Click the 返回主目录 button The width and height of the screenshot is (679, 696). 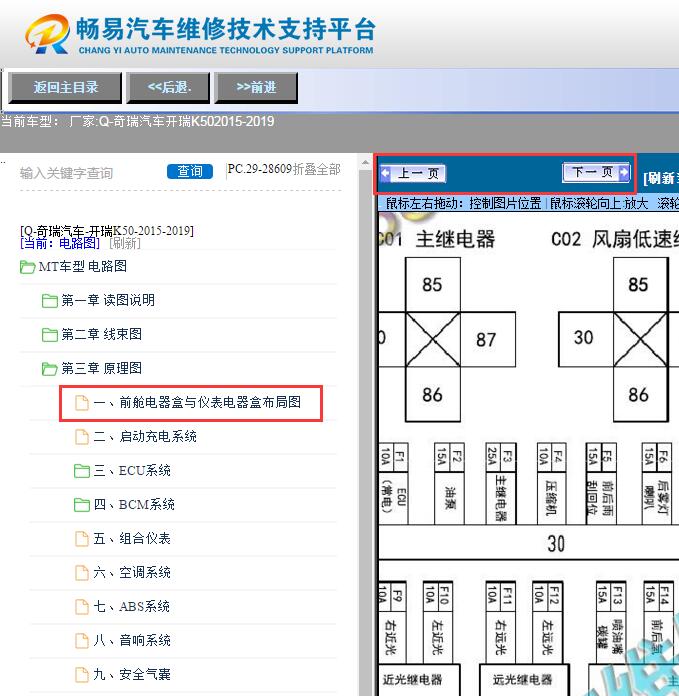point(65,87)
